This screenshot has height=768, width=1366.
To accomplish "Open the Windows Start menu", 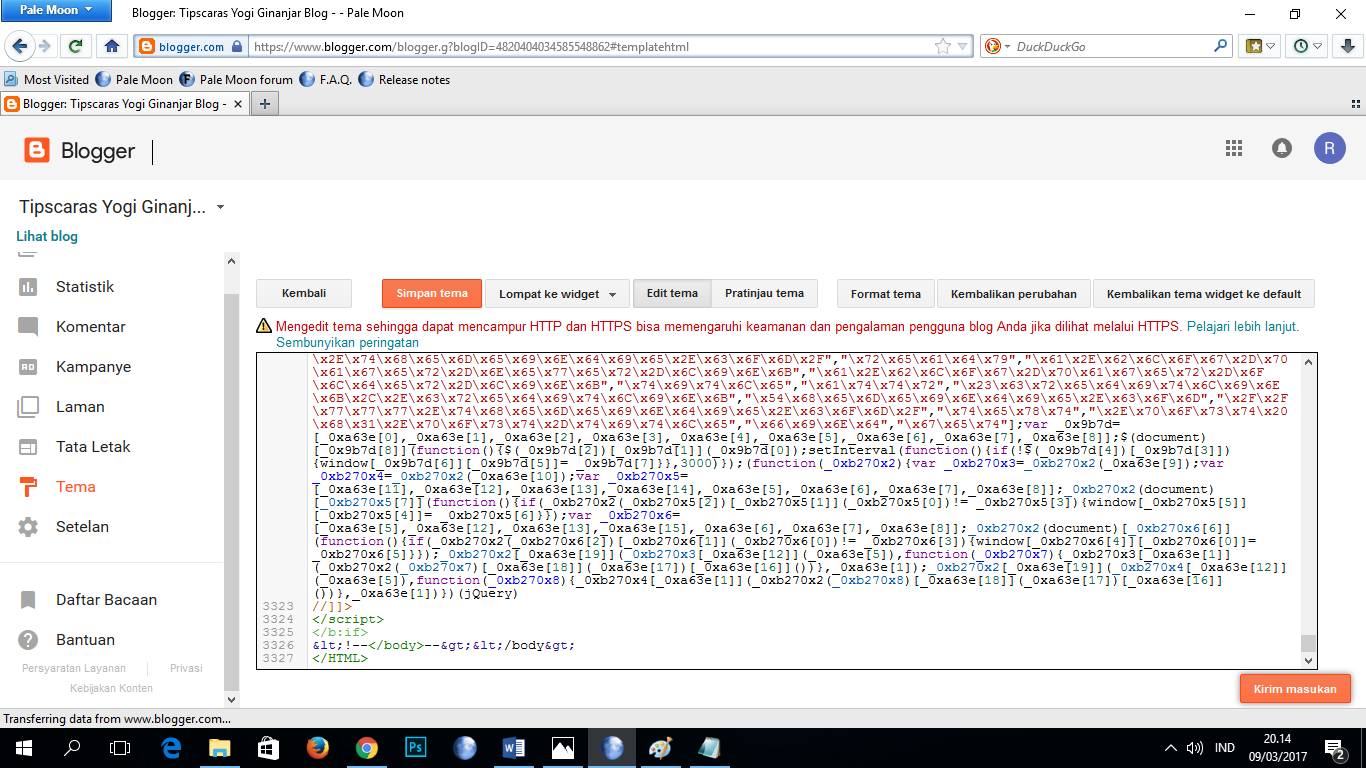I will (24, 747).
